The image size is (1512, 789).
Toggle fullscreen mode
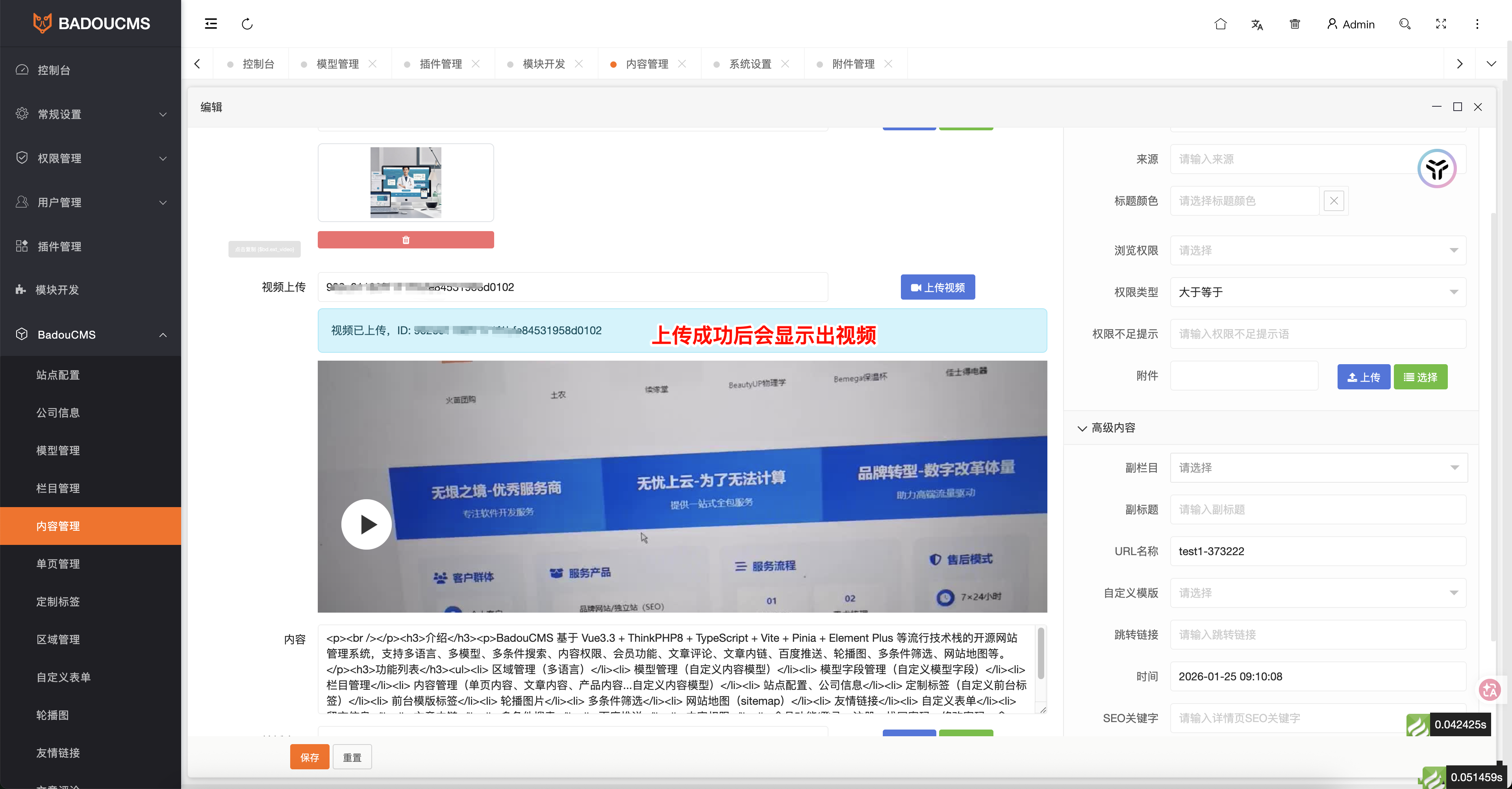coord(1441,24)
